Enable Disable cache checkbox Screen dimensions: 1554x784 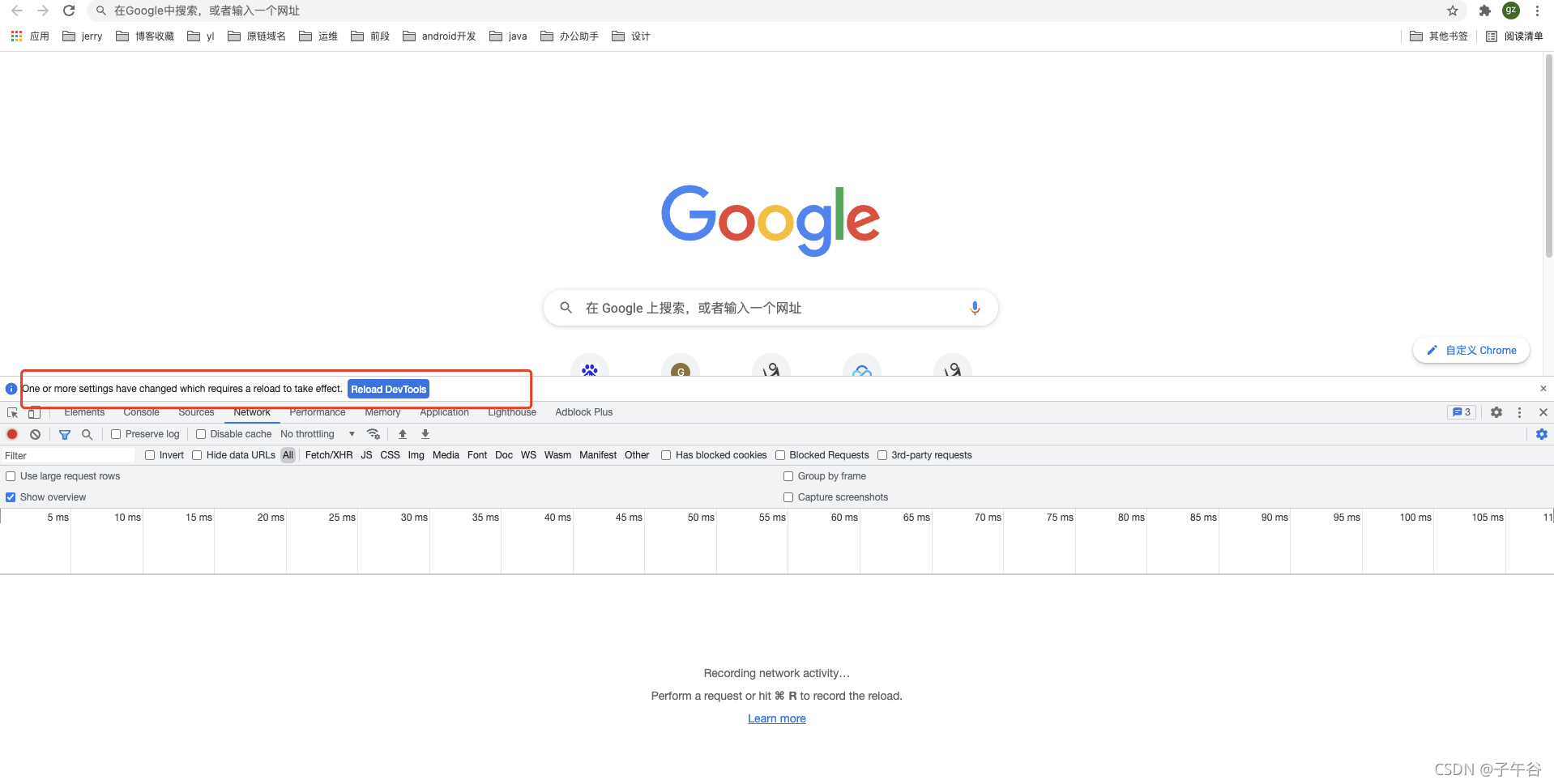coord(201,434)
